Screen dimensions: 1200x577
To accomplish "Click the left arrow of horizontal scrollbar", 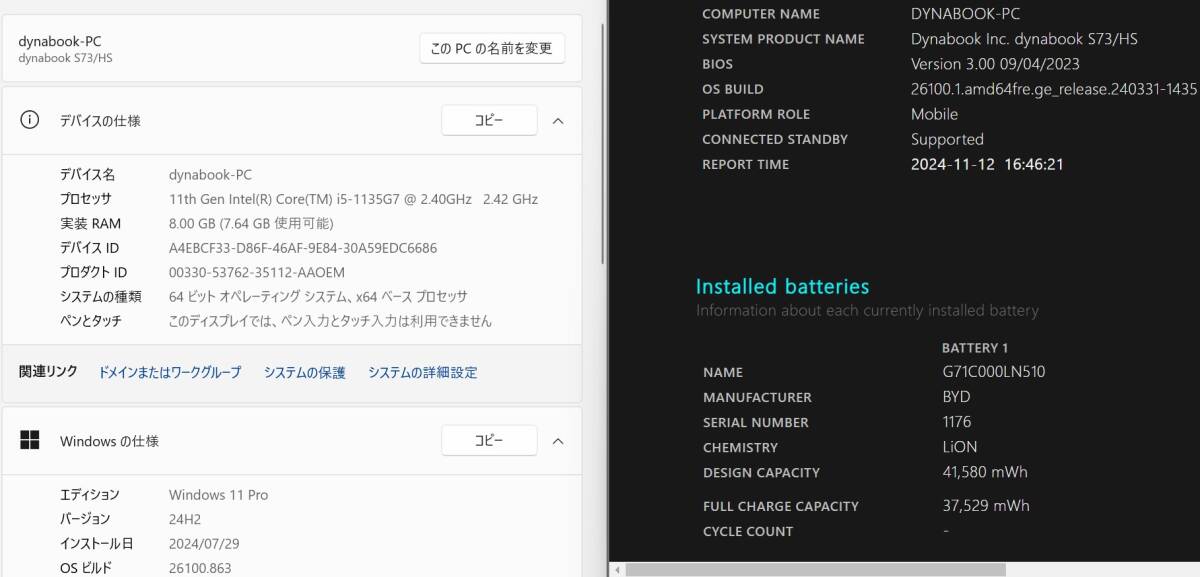I will click(618, 570).
